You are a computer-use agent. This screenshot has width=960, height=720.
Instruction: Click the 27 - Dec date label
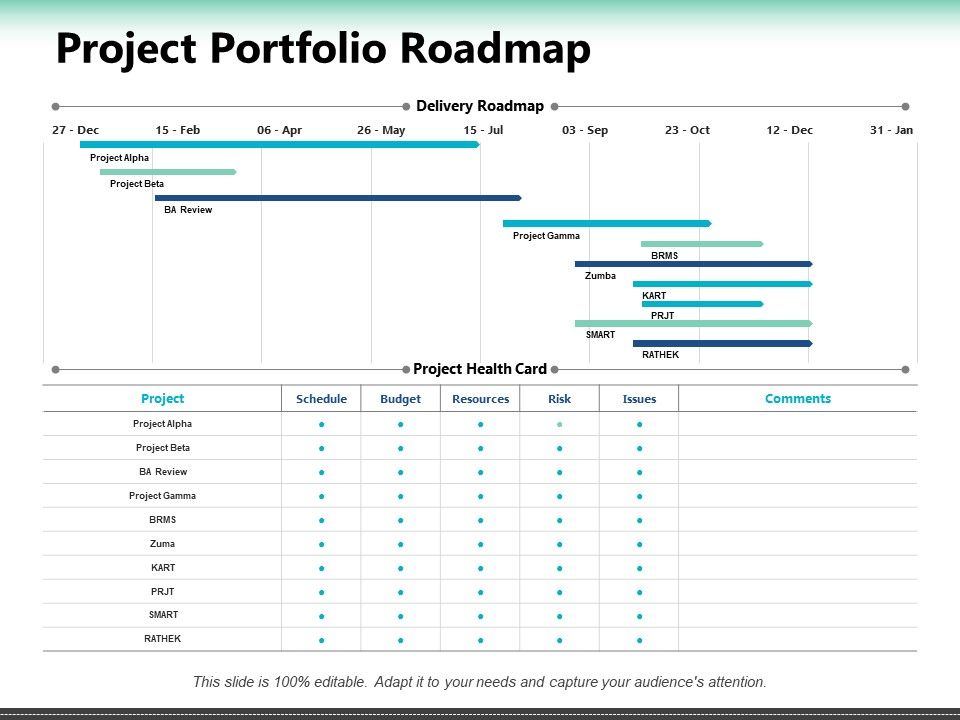point(75,130)
